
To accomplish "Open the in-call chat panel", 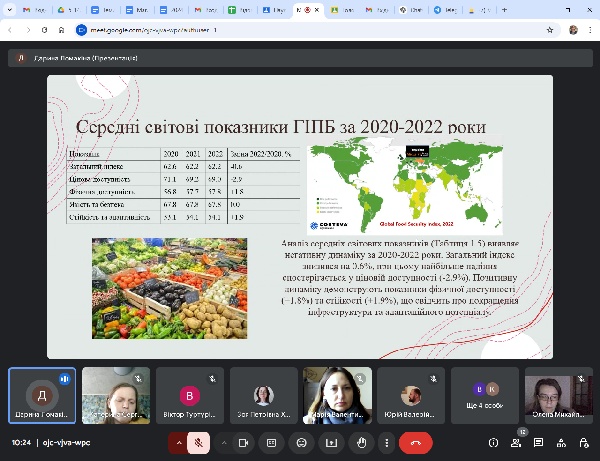I will [539, 442].
